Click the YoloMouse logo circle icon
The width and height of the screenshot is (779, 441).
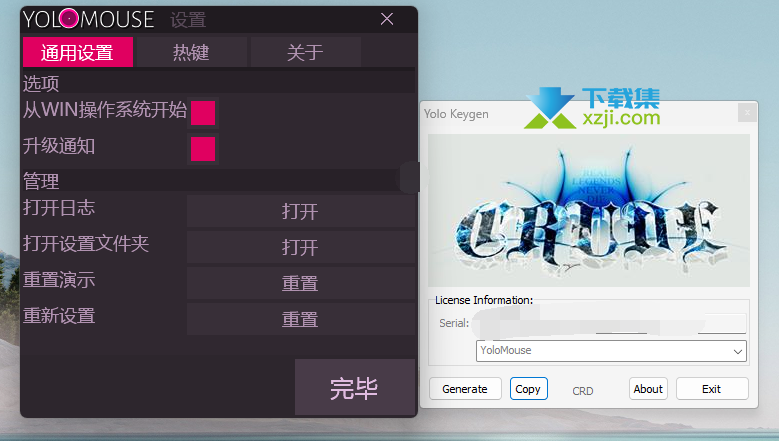tap(69, 19)
